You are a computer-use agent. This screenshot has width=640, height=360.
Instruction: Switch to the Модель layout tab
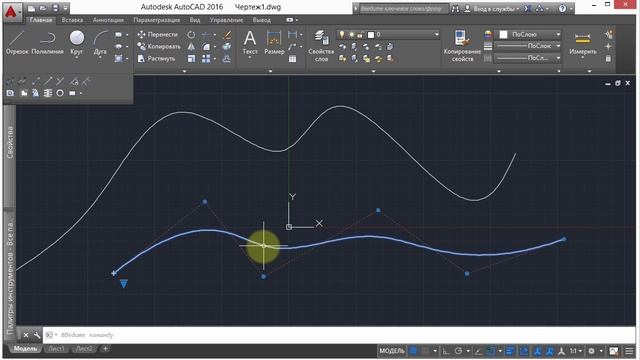click(x=25, y=349)
